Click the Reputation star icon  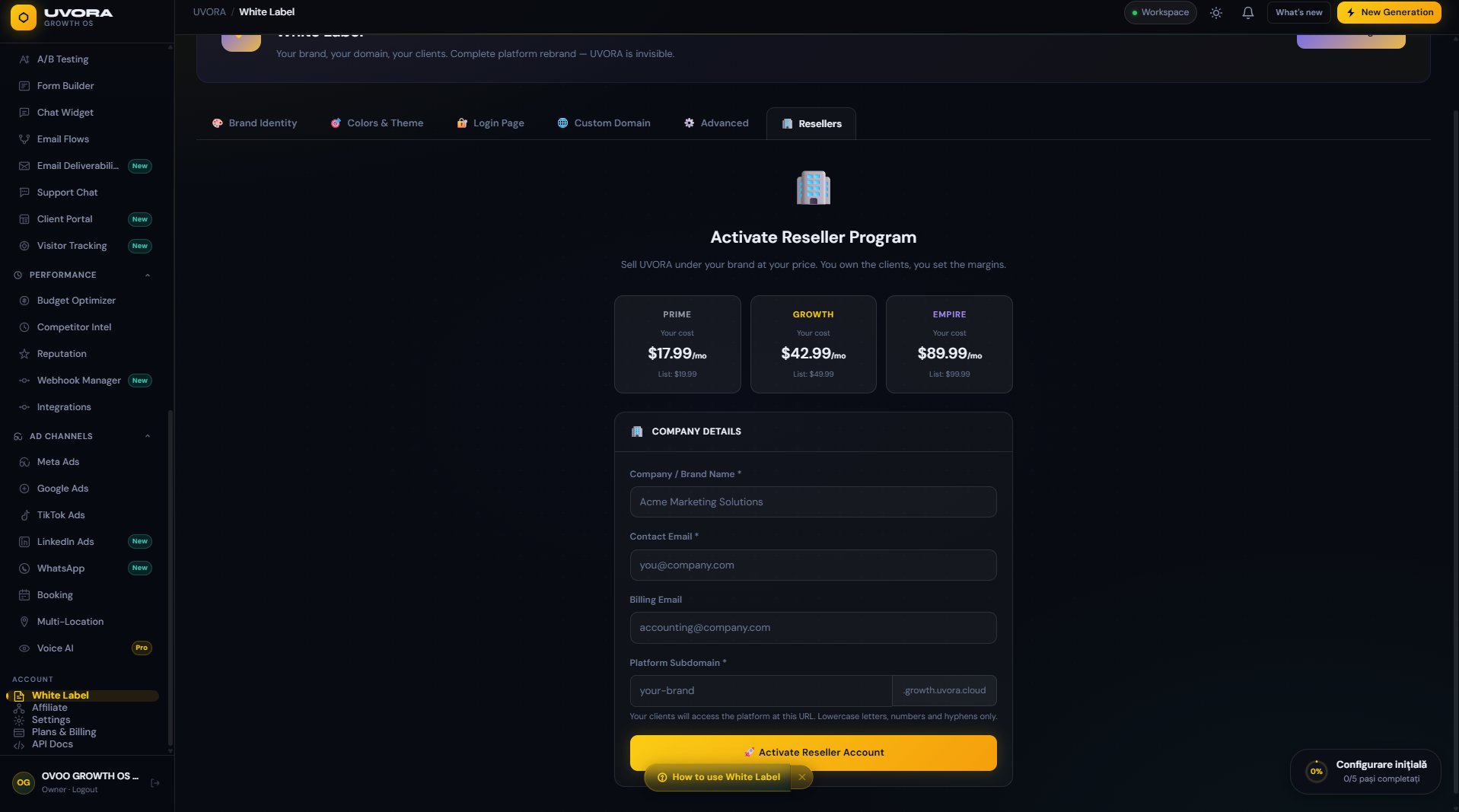[24, 354]
